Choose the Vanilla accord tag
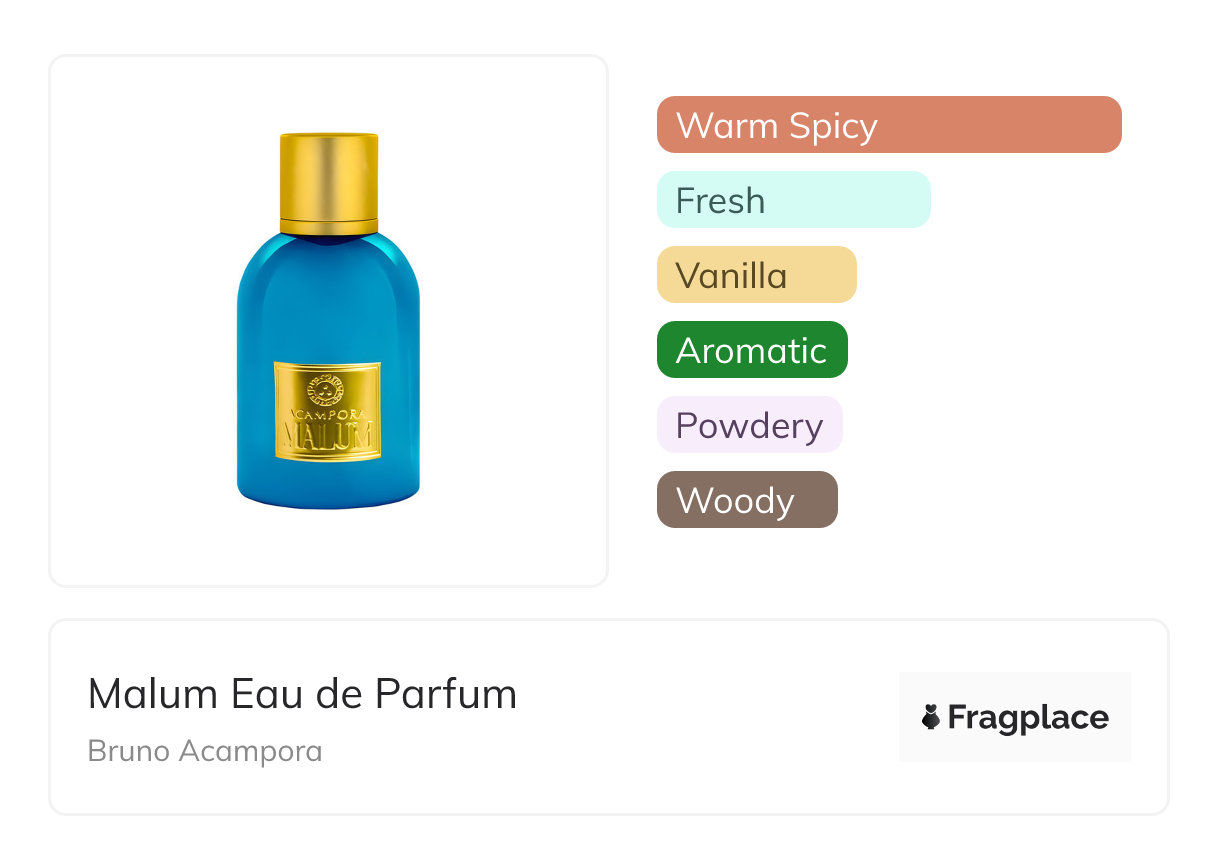Screen dimensions: 1218x864 click(757, 275)
